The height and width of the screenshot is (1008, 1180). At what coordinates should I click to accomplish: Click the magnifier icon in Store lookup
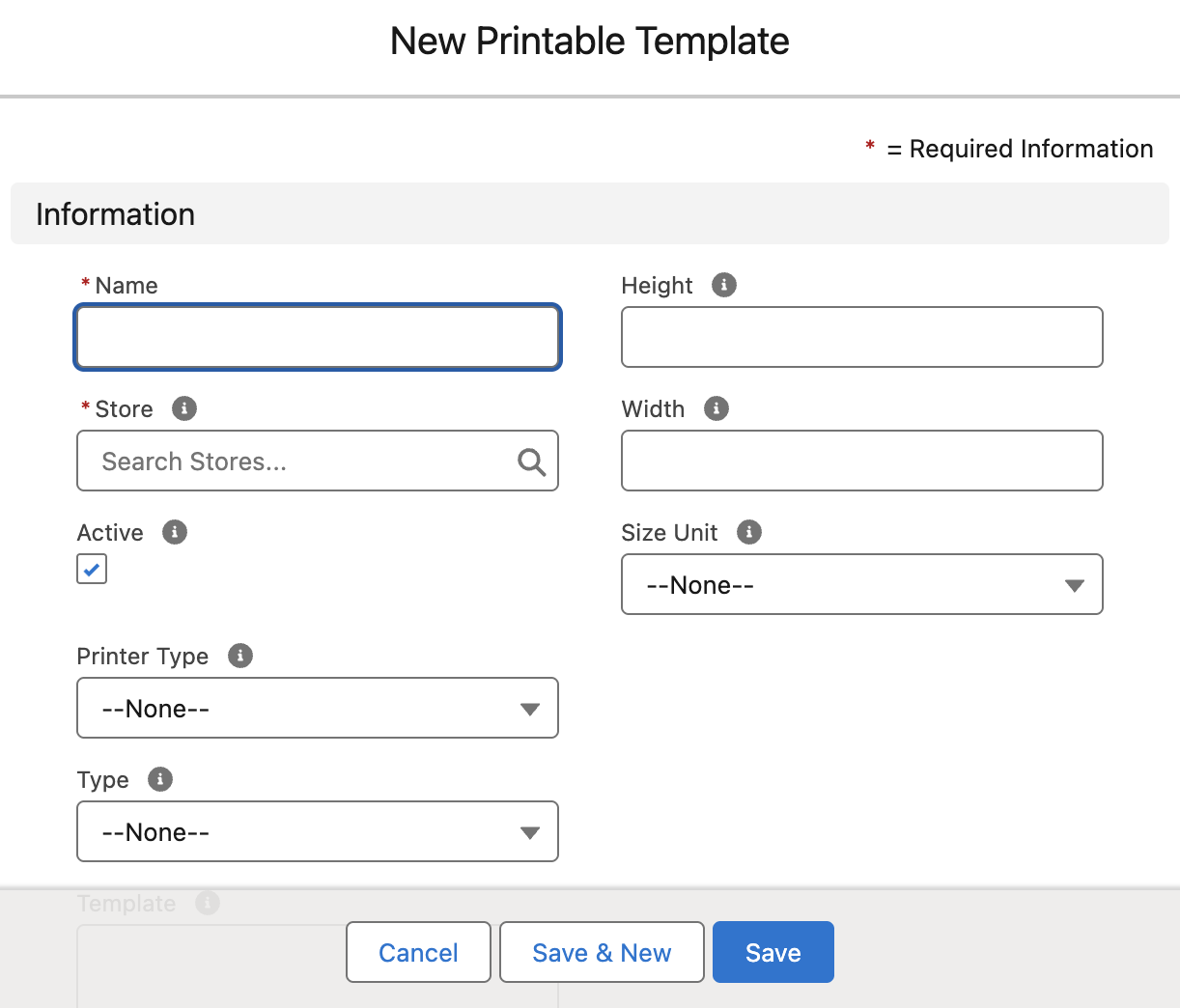[531, 462]
